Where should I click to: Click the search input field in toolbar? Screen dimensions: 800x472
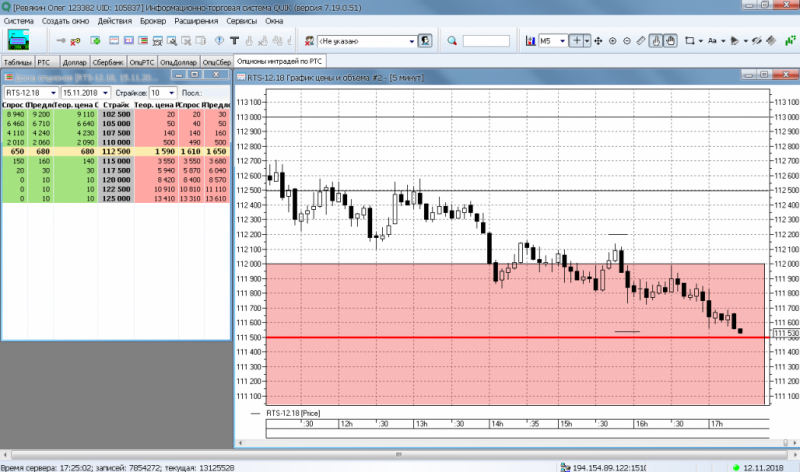click(486, 41)
